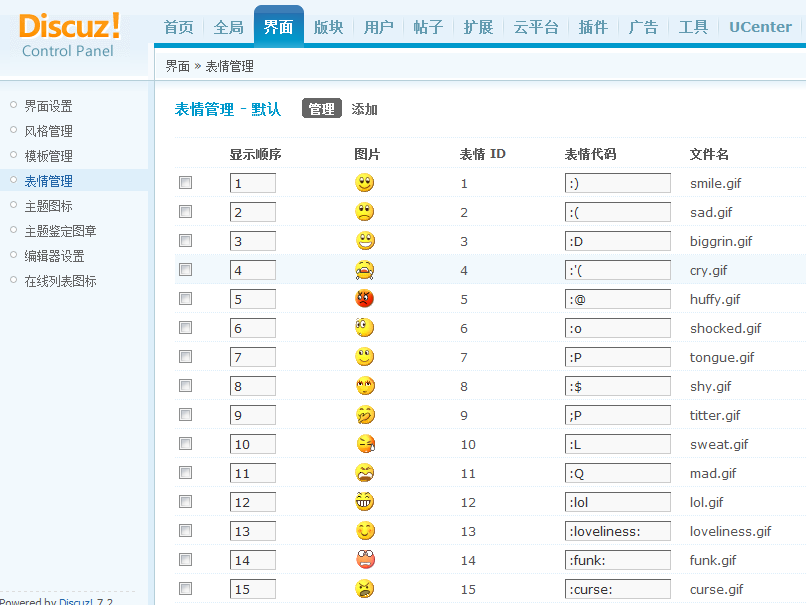Click the file name titter.gif
This screenshot has width=806, height=605.
pos(715,415)
